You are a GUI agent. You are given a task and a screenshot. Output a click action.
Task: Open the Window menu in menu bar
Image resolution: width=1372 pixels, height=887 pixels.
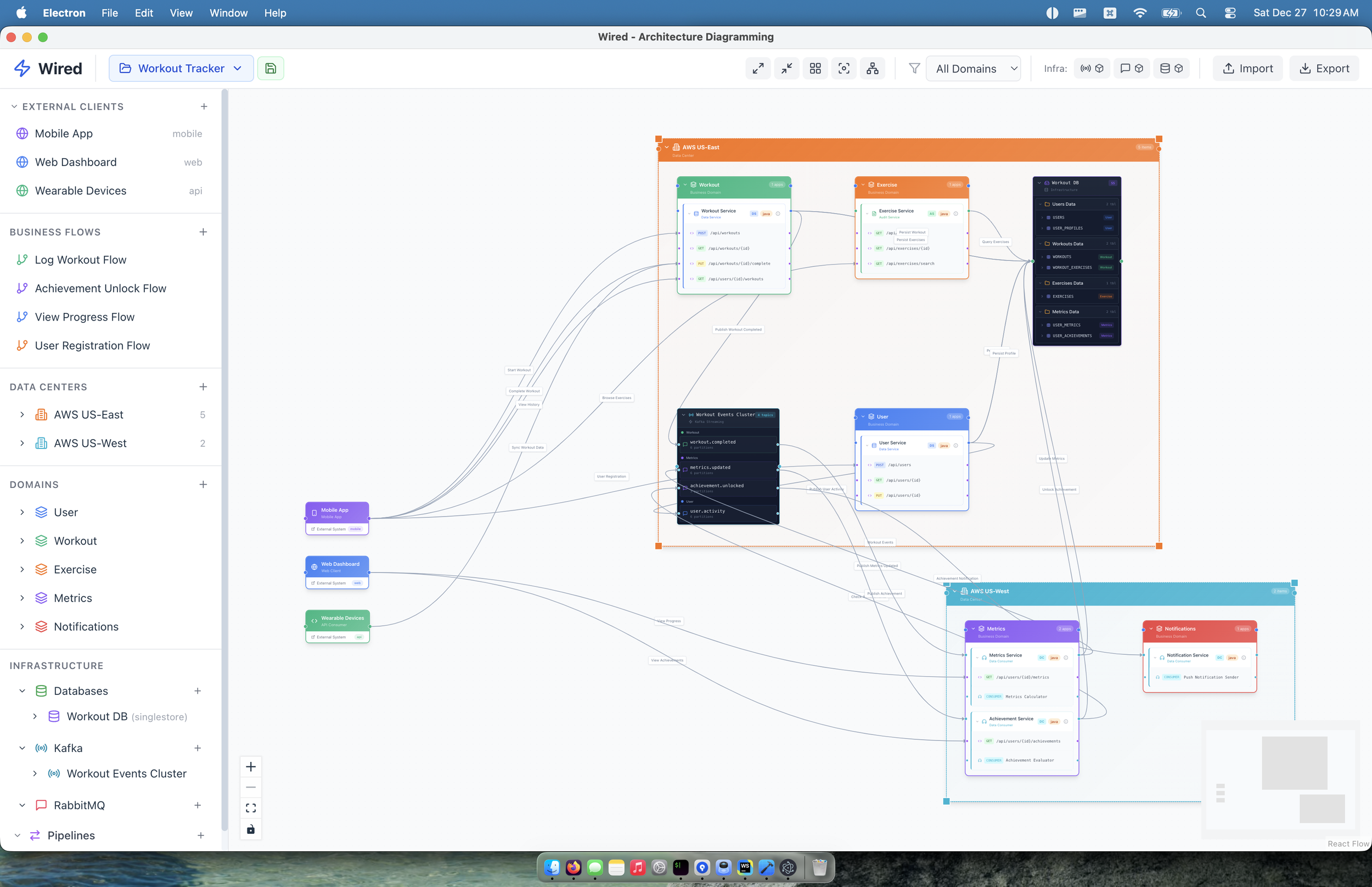[x=228, y=13]
